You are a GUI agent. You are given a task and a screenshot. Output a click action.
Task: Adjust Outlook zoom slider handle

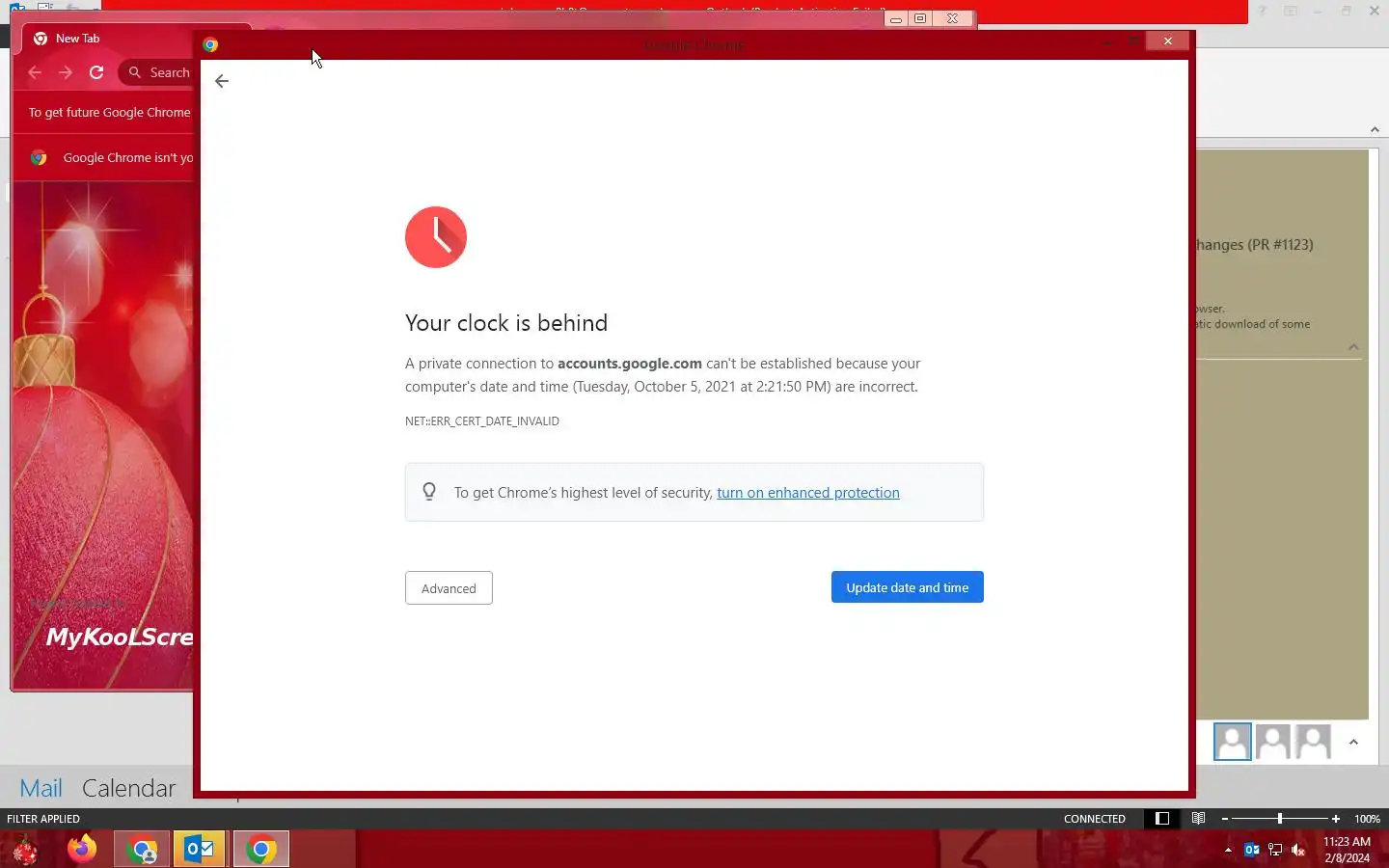(1280, 819)
